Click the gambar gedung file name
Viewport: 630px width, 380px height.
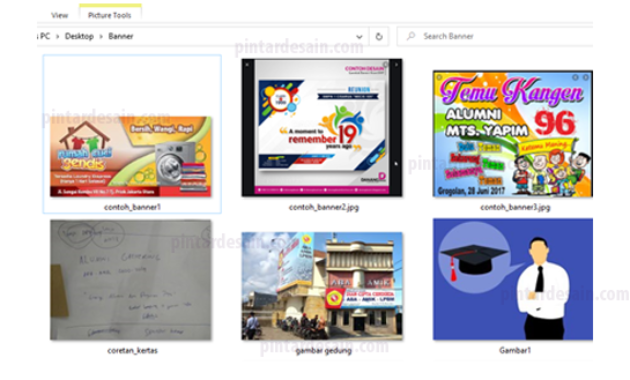pos(323,351)
